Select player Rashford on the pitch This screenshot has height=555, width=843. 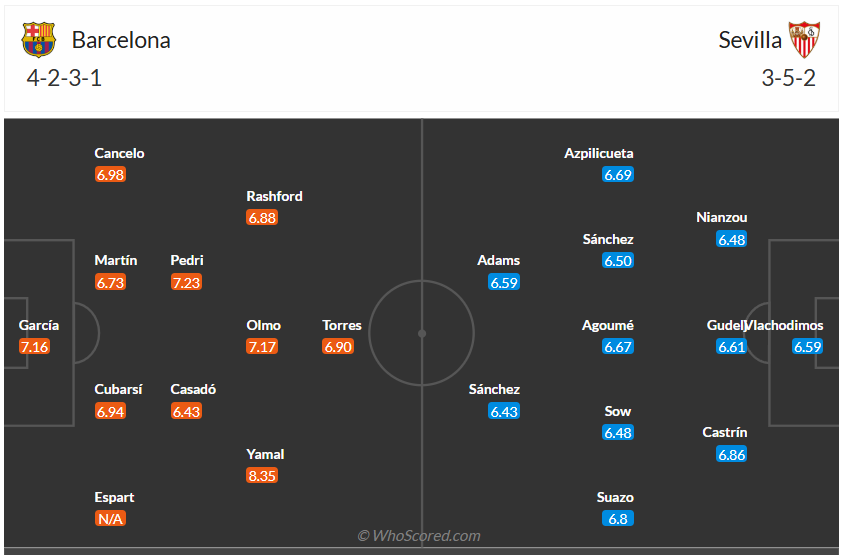274,196
